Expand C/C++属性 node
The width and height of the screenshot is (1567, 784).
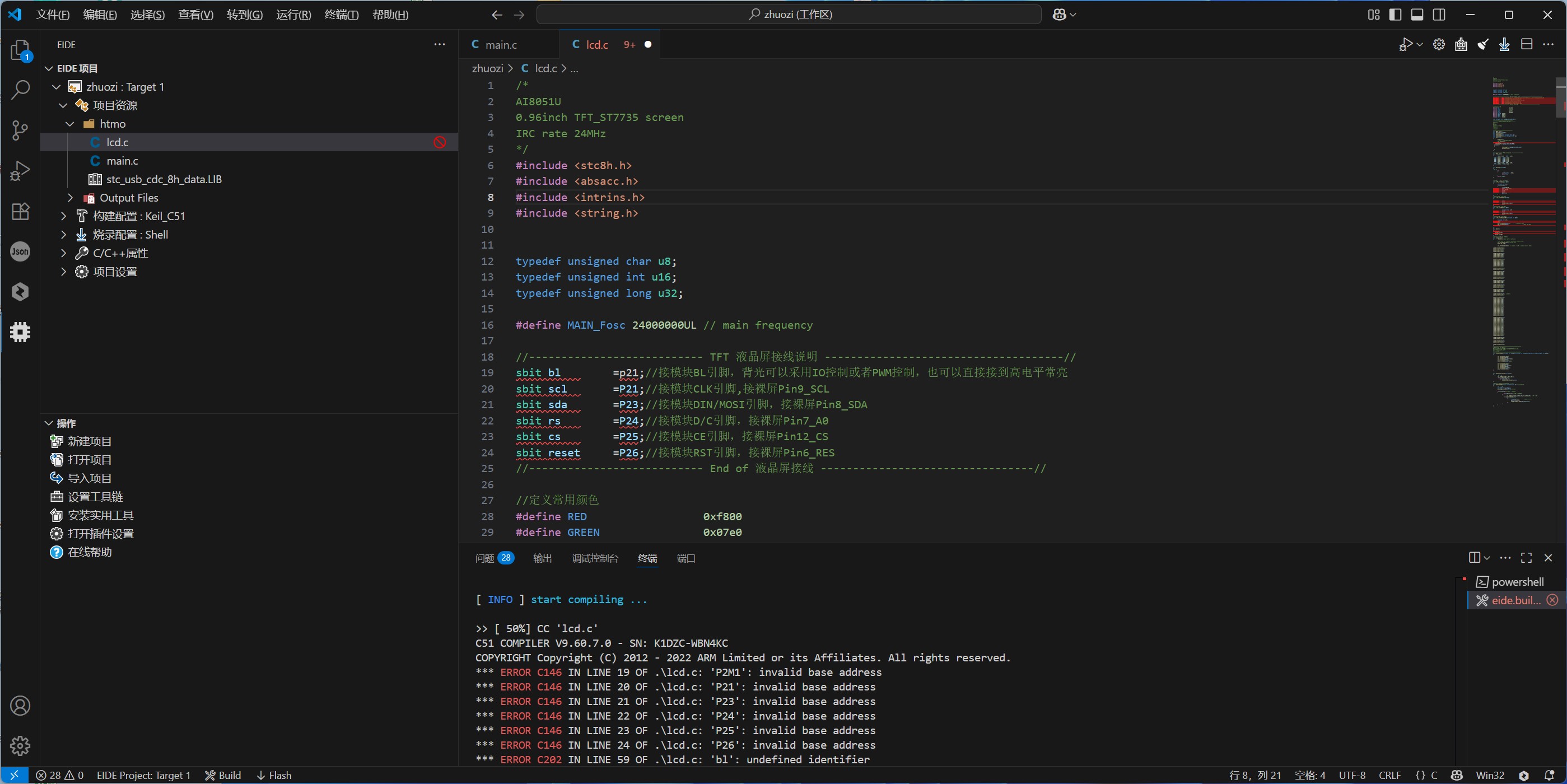(63, 253)
